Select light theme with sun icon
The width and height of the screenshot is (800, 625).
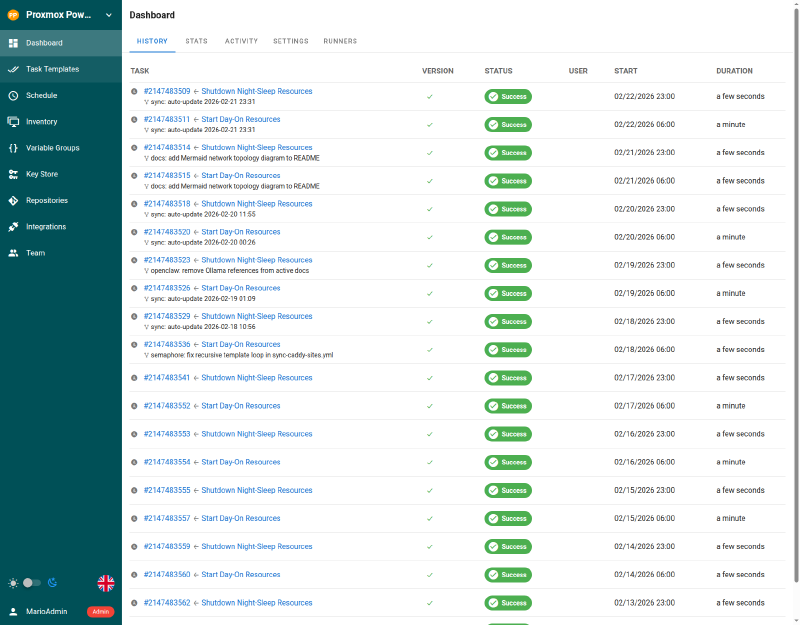coord(10,582)
